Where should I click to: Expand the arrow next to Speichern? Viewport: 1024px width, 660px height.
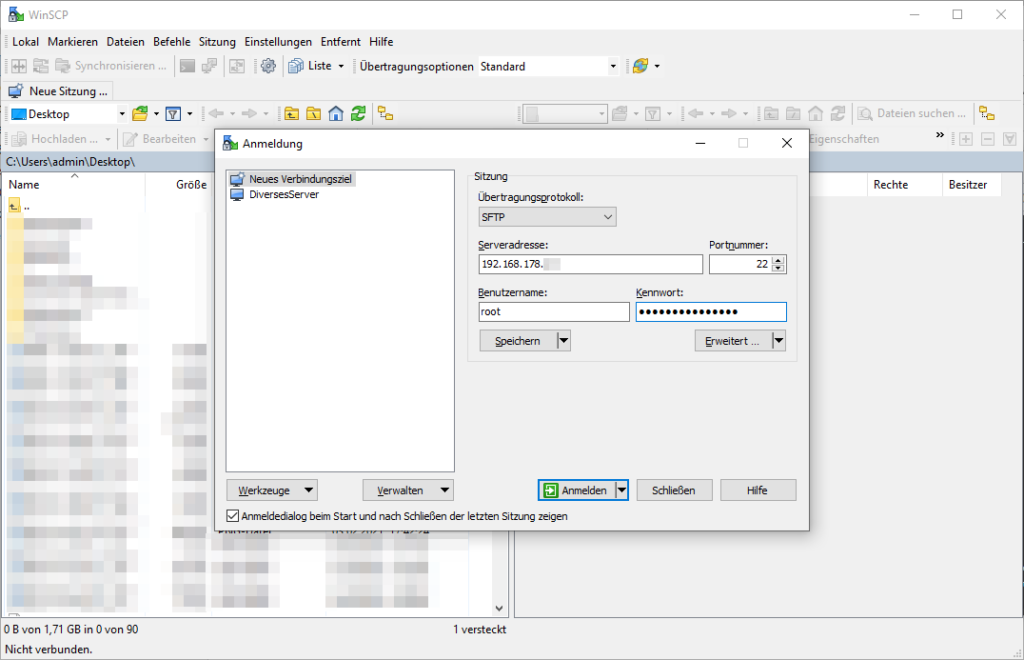point(563,341)
